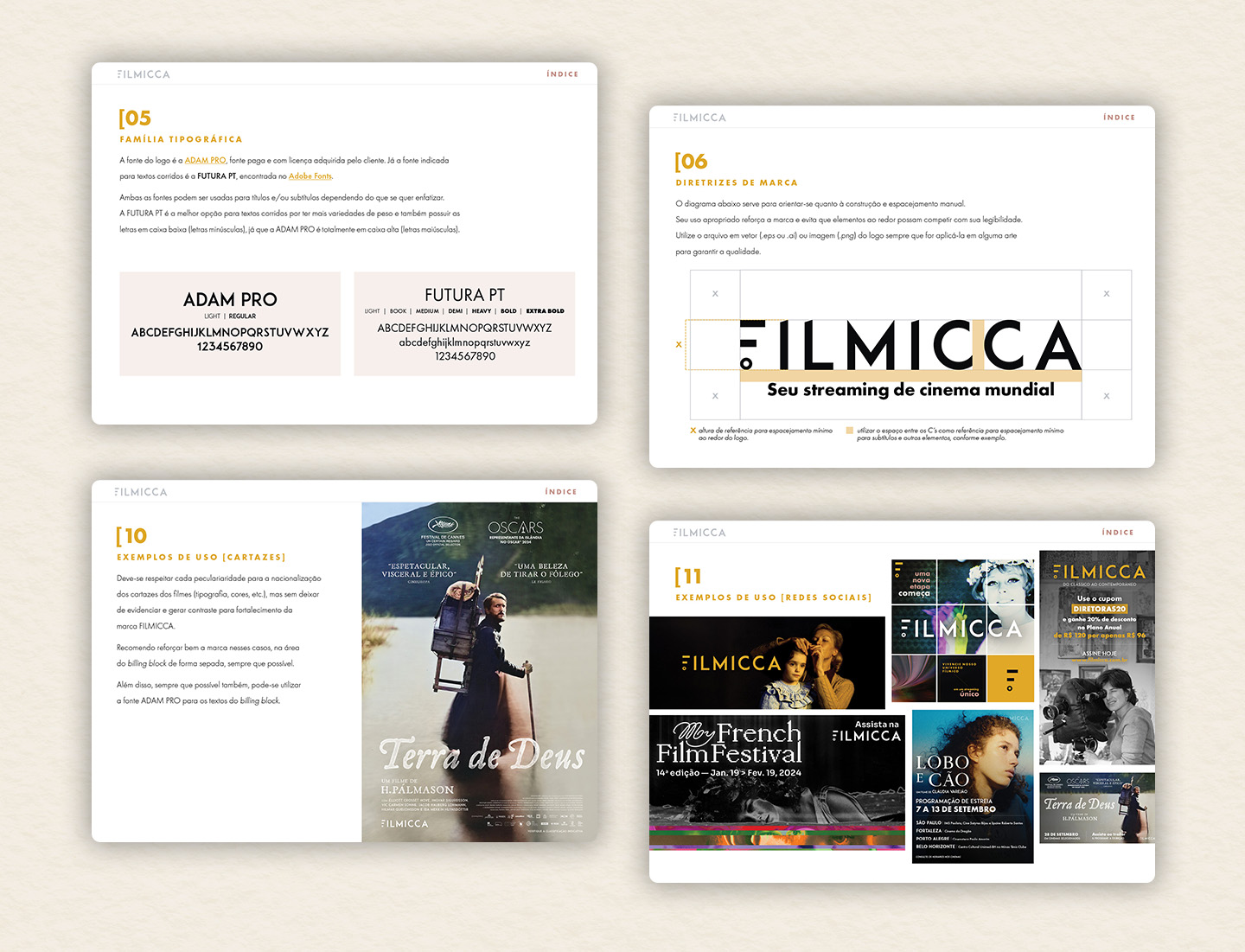Click the 'FAMÍLIA TIPOGRÁFICA' heading

tap(182, 139)
